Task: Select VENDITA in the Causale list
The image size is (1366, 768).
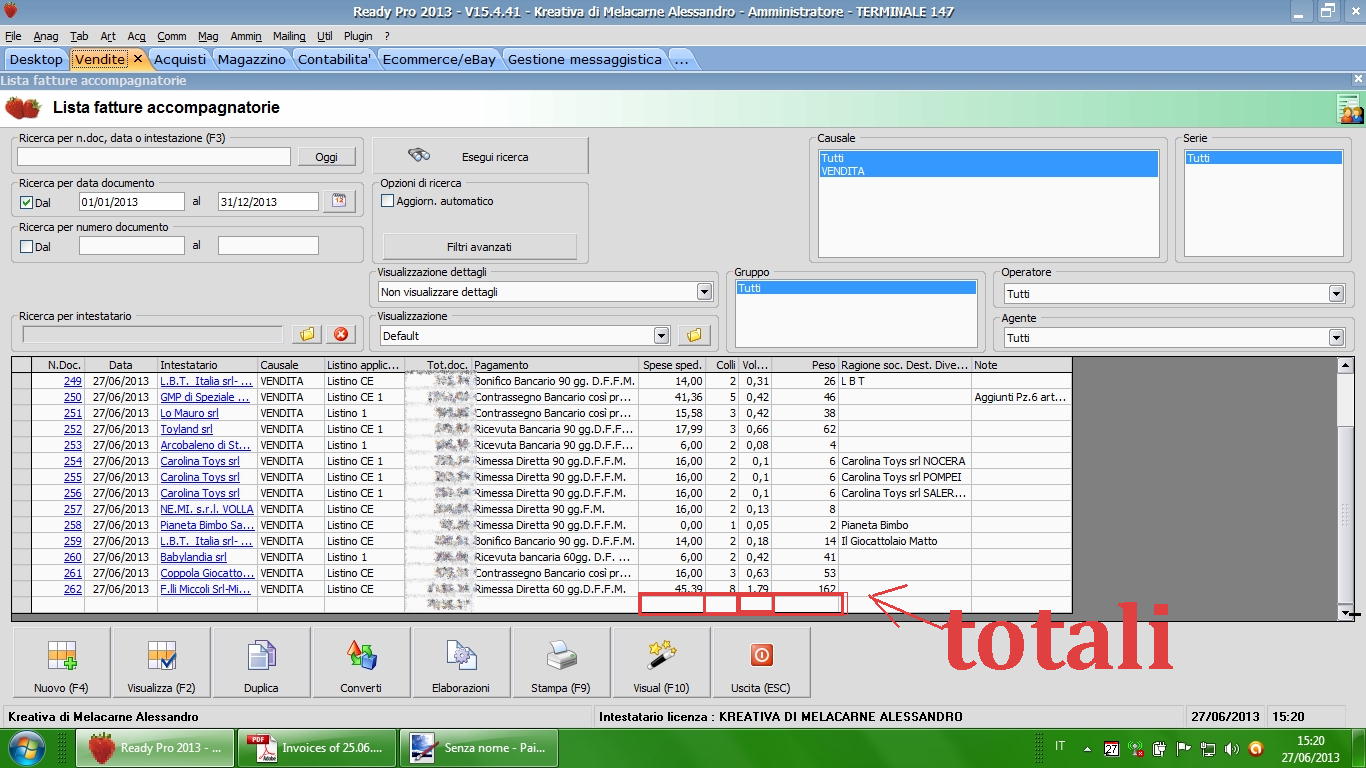Action: (988, 171)
